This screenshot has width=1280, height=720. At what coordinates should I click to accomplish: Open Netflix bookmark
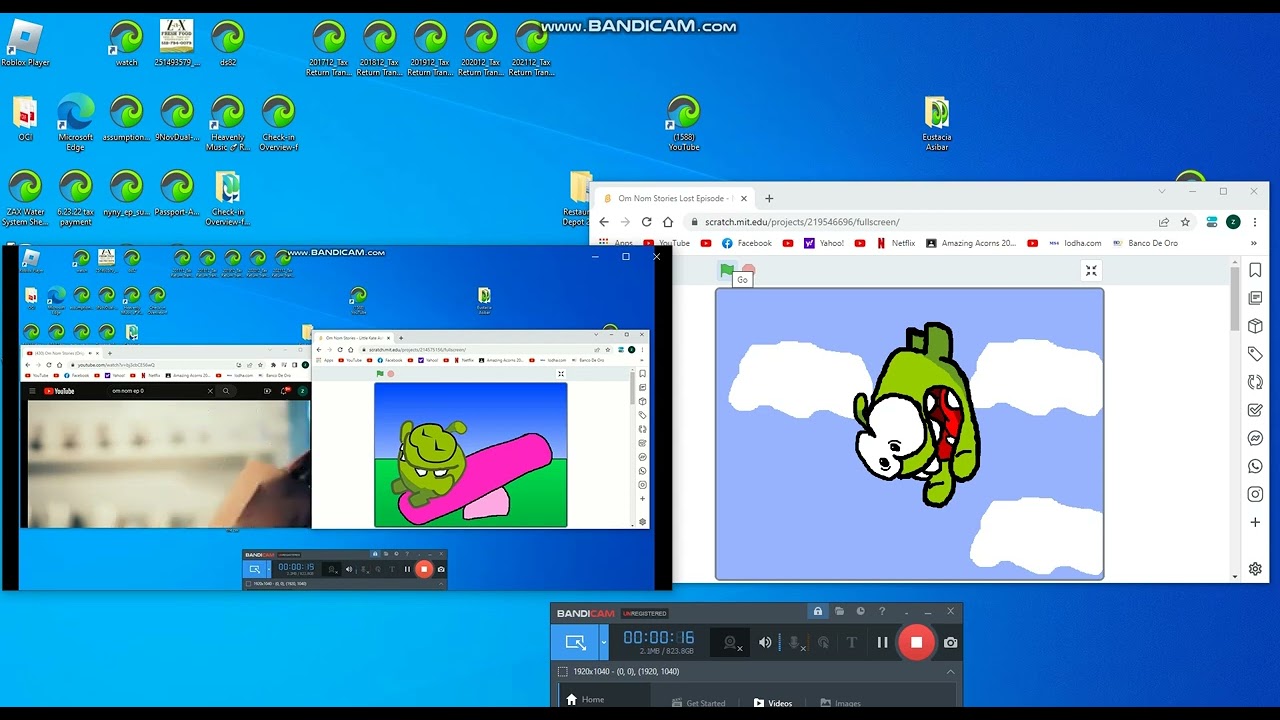coord(896,243)
